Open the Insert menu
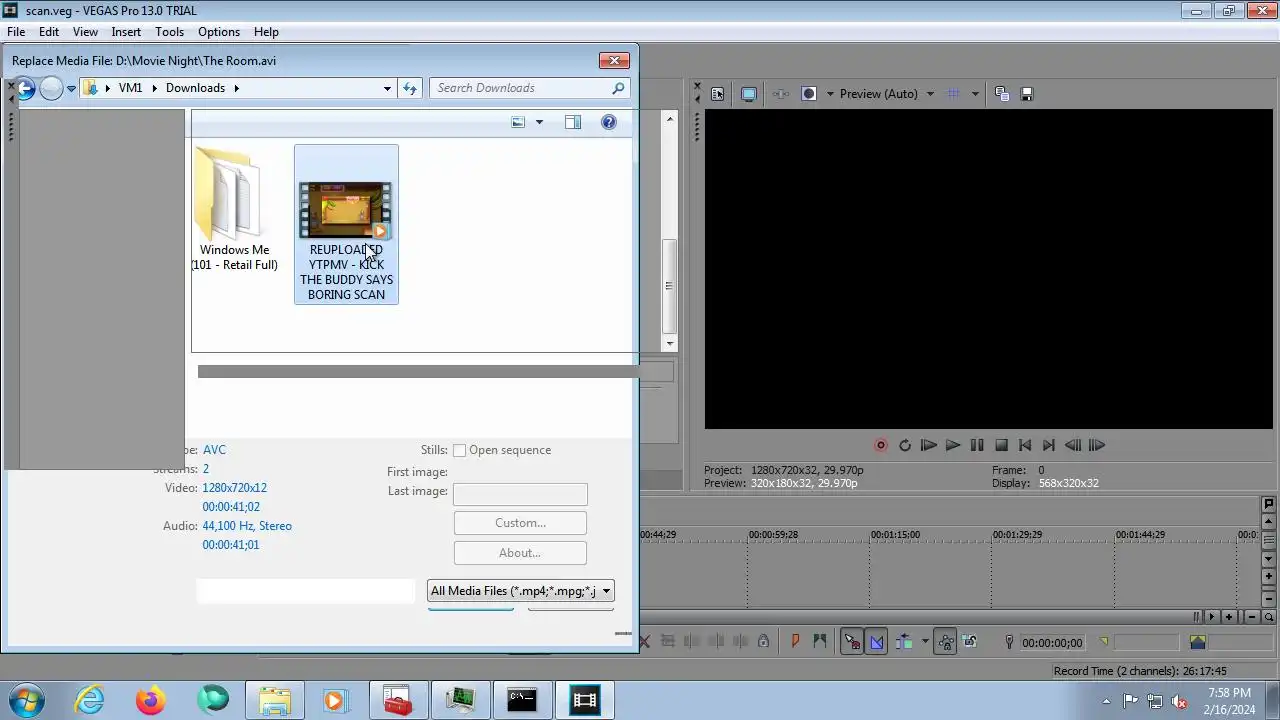The width and height of the screenshot is (1280, 720). coord(126,32)
